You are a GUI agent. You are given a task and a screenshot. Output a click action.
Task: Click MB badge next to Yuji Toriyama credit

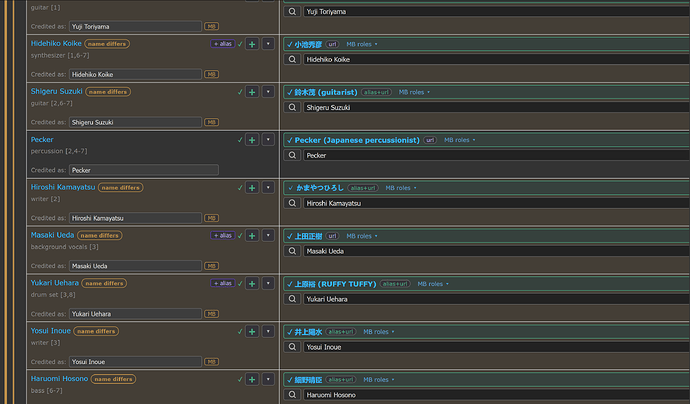(x=212, y=26)
